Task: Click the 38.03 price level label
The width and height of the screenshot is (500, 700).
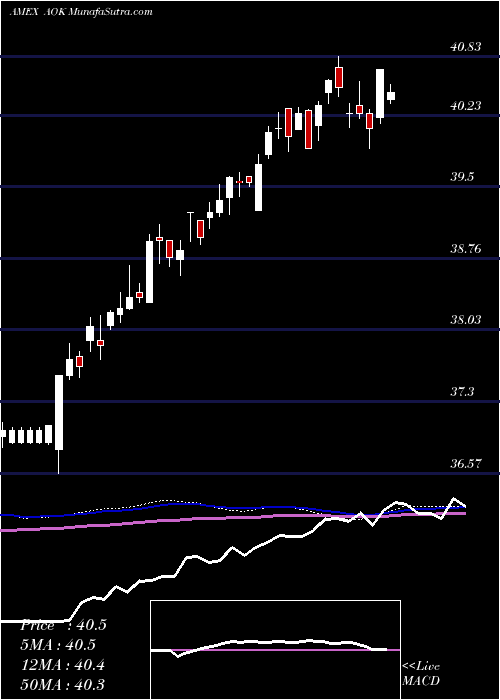Action: 466,320
